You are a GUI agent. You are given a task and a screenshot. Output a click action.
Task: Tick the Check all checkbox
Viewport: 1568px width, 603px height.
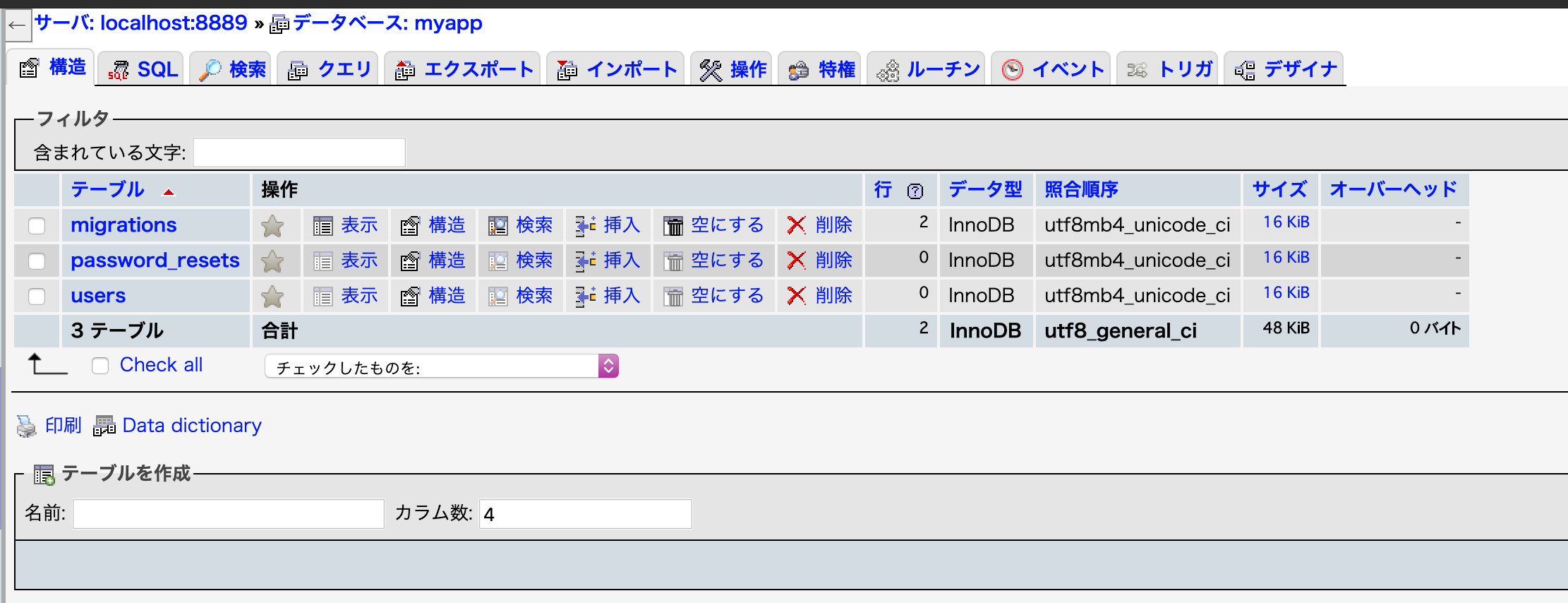tap(100, 366)
